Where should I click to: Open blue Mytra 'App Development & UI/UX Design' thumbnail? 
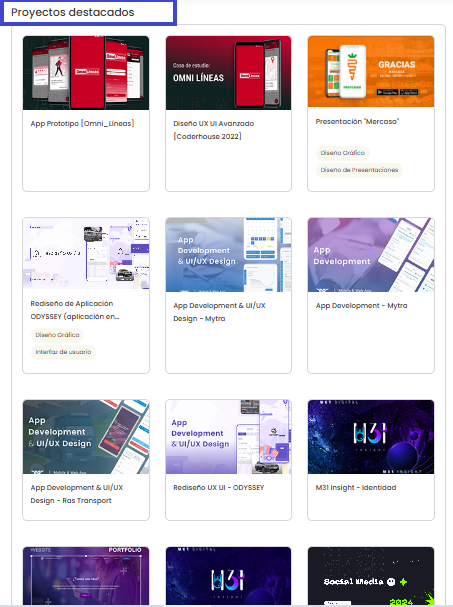228,255
